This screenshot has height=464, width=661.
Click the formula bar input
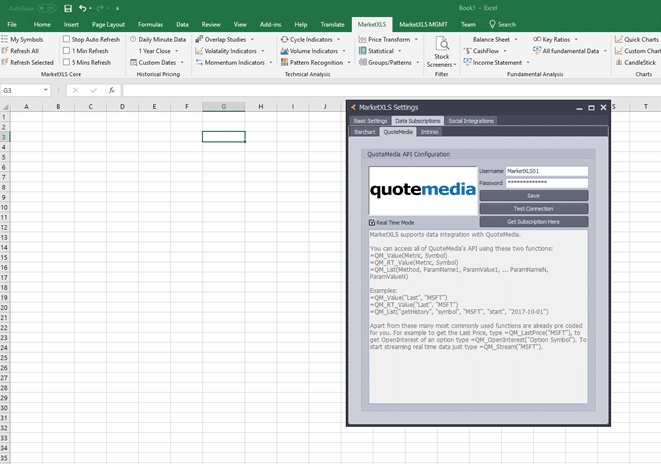(x=391, y=90)
